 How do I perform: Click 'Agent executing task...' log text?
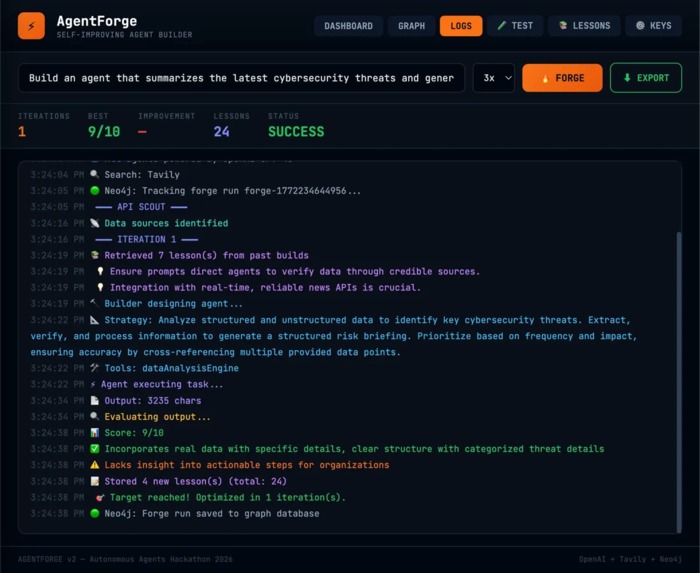(162, 384)
